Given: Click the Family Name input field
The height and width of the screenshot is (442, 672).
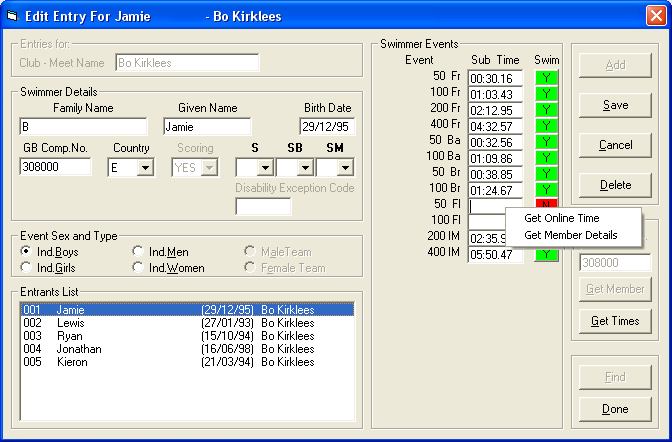Looking at the screenshot, I should (83, 127).
